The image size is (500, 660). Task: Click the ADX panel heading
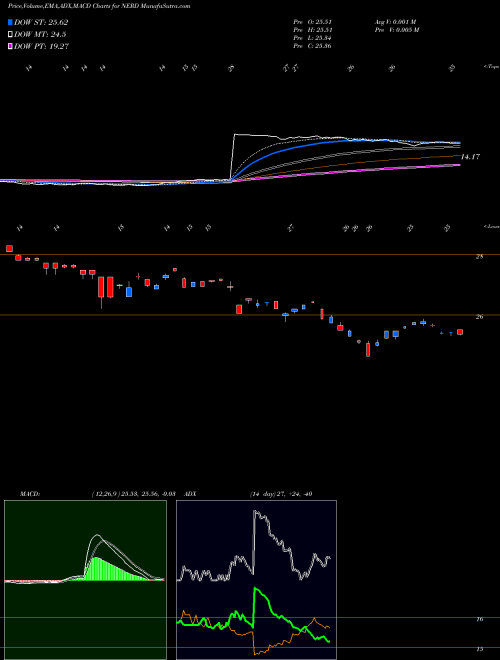191,494
